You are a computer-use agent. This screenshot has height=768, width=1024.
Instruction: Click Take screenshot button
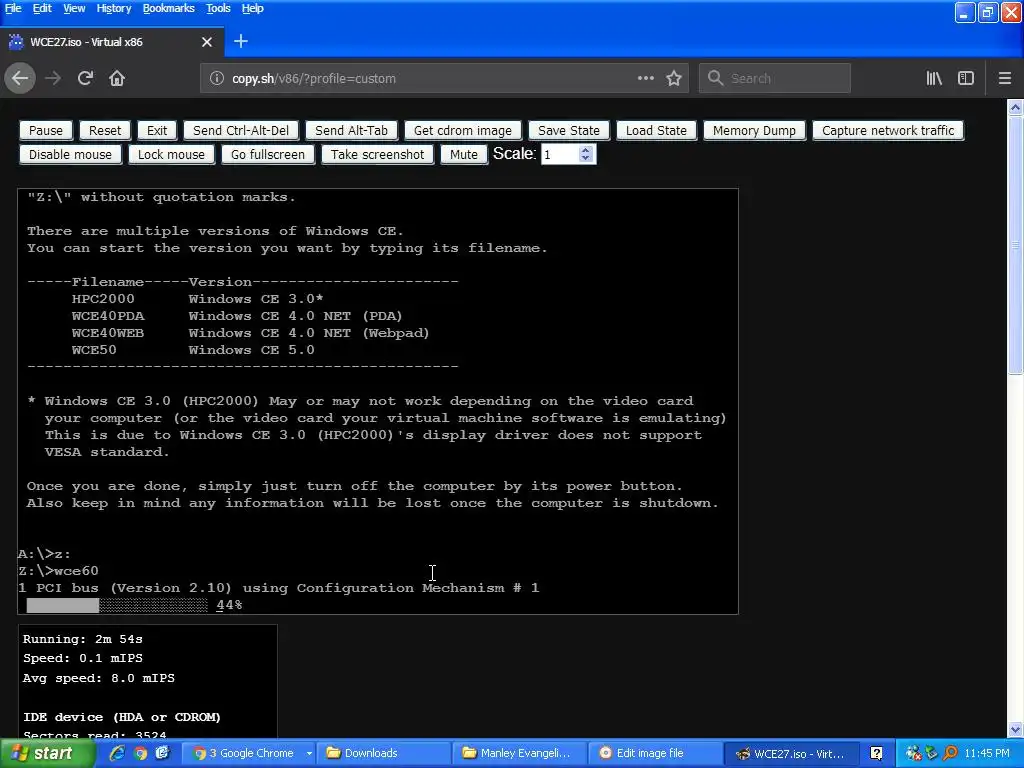(x=377, y=155)
